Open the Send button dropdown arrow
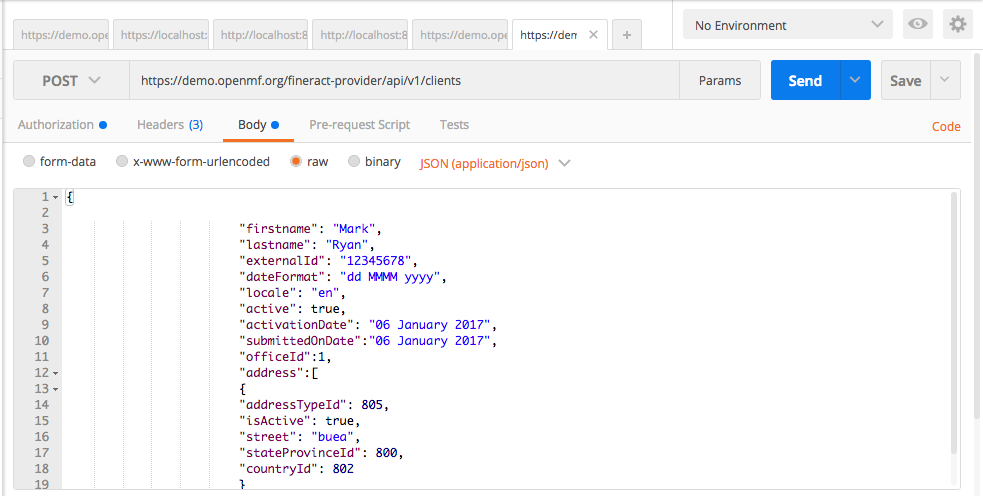Screen dimensions: 983x496 click(855, 81)
